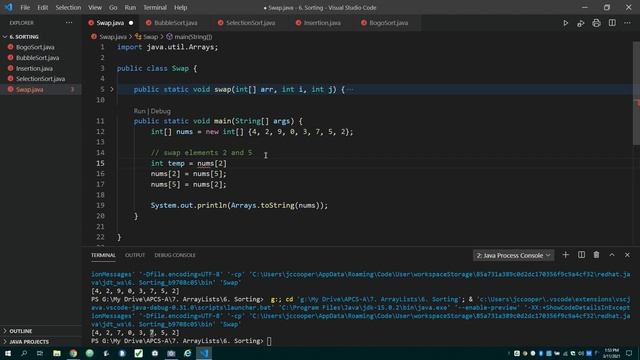
Task: Open File Explorer from the taskbar
Action: coord(57,353)
